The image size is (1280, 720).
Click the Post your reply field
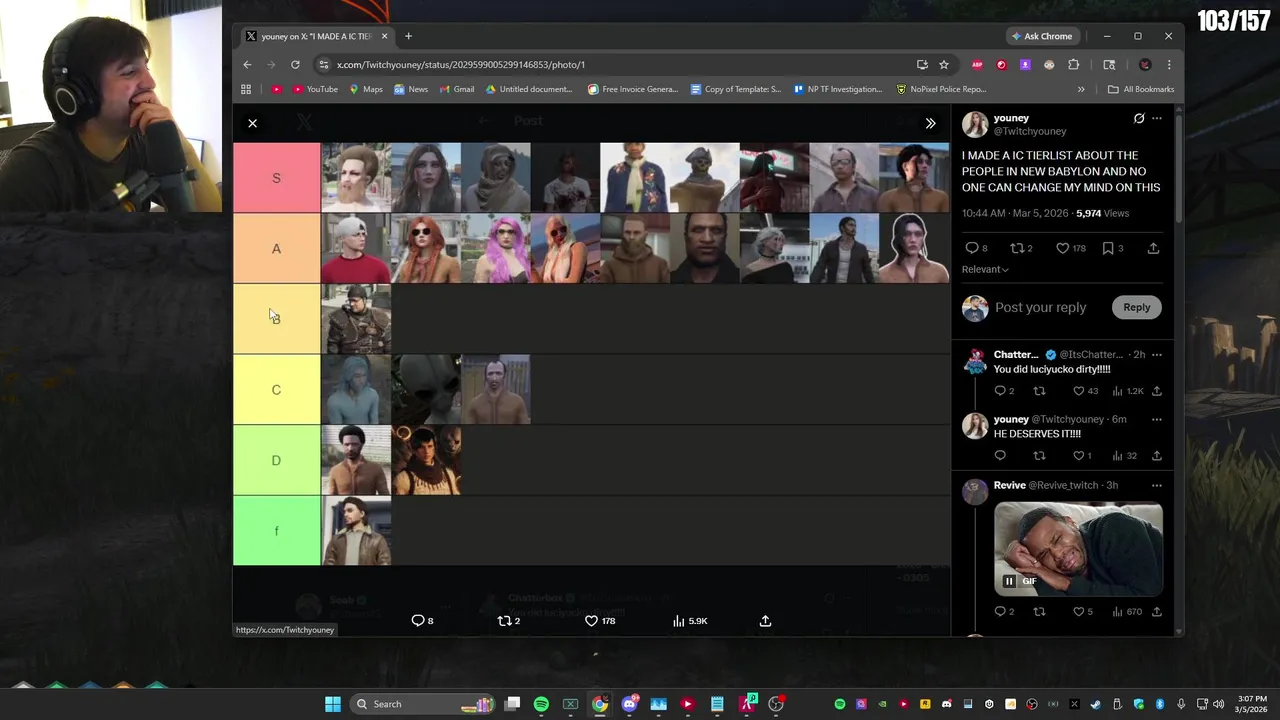tap(1040, 307)
